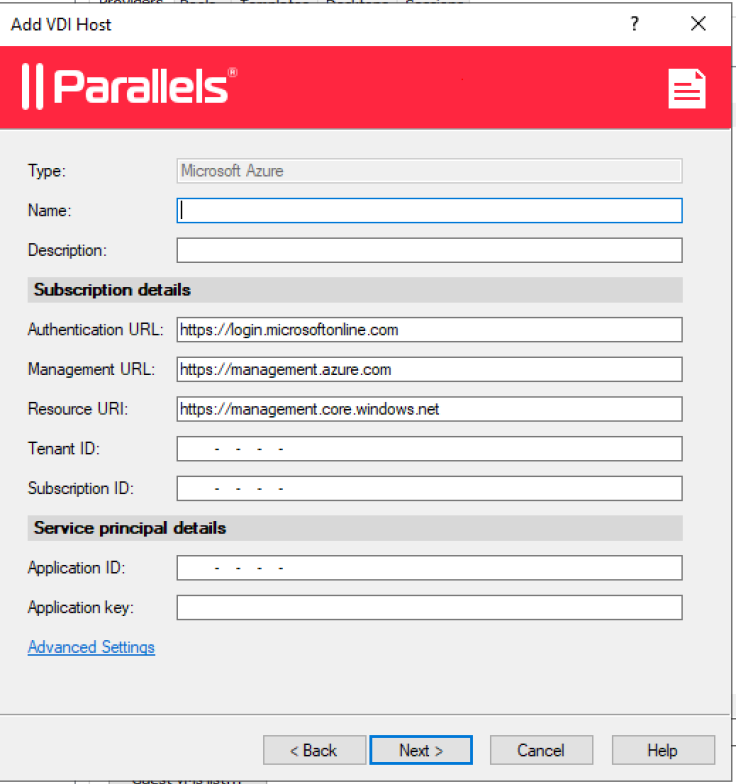Viewport: 736px width, 784px height.
Task: Click the Microsoft Azure Type field
Action: [x=430, y=171]
